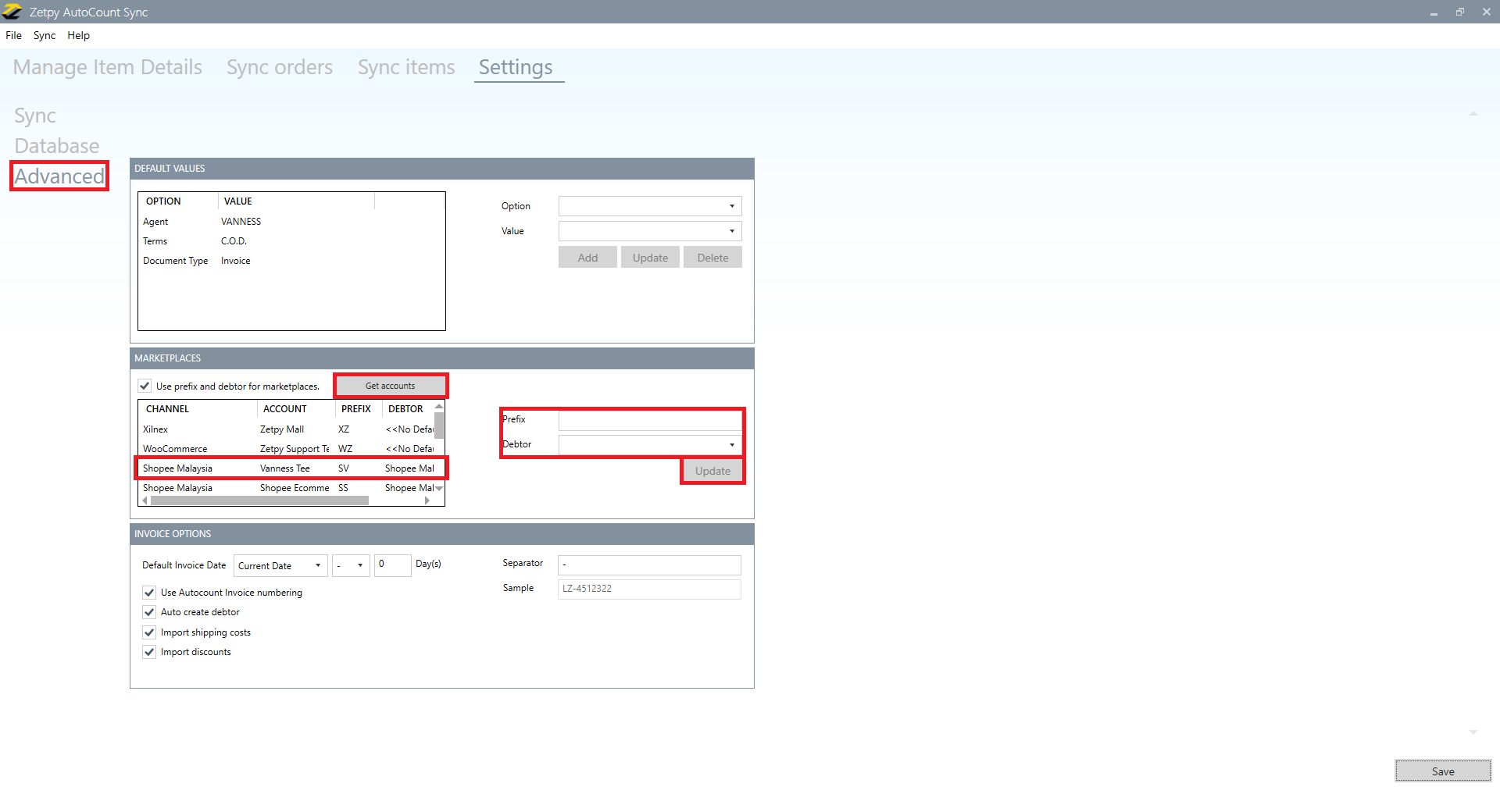1500x812 pixels.
Task: Click Update button next to Add
Action: [x=650, y=258]
